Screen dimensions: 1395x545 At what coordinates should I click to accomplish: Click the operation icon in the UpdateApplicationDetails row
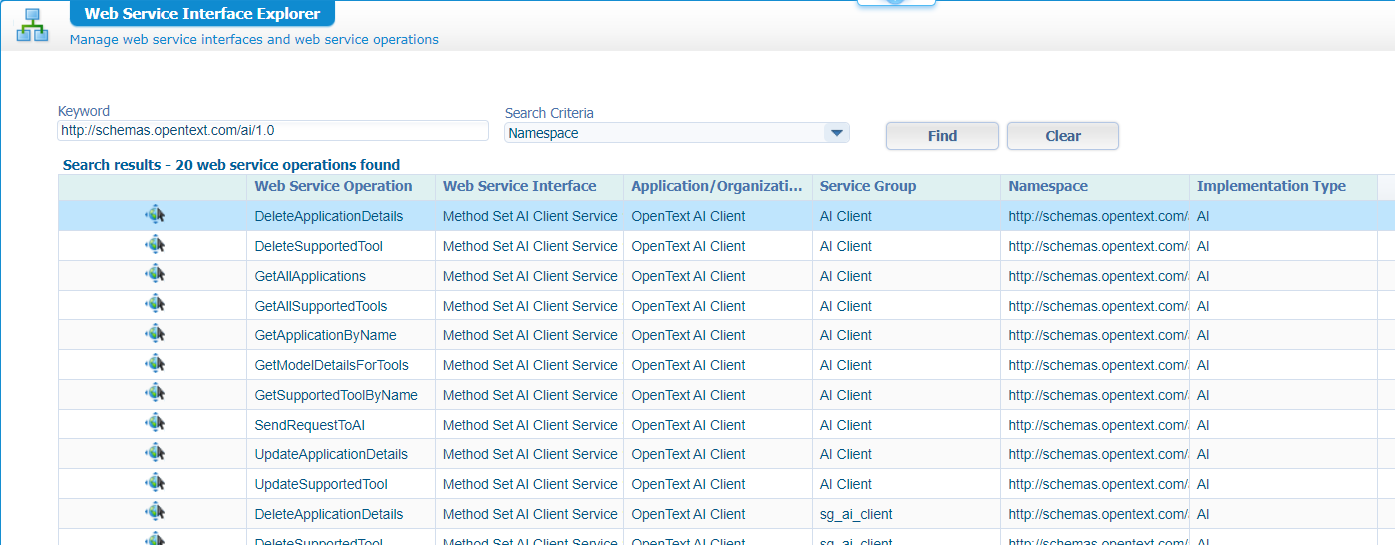tap(155, 453)
